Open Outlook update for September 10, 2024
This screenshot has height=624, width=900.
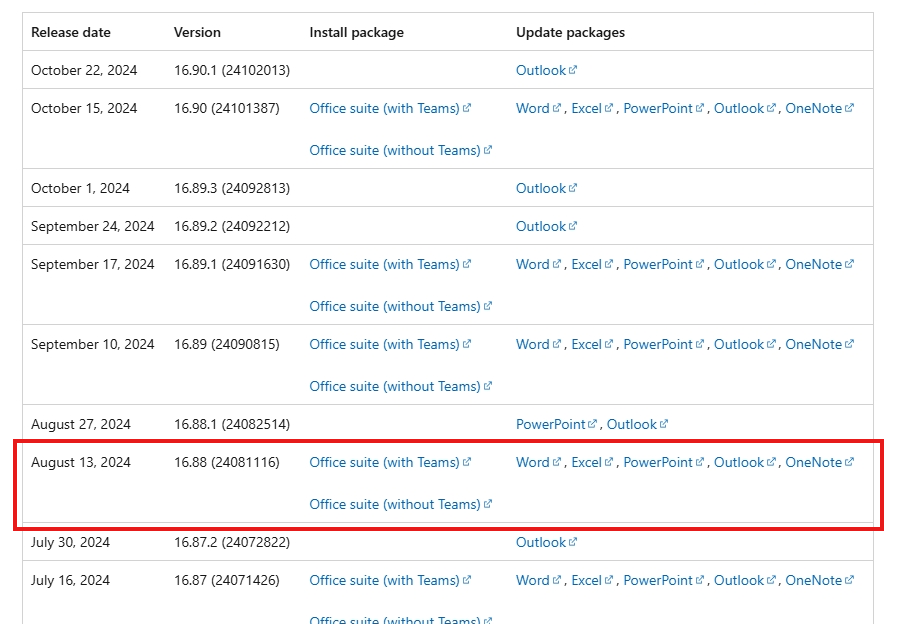(x=744, y=344)
